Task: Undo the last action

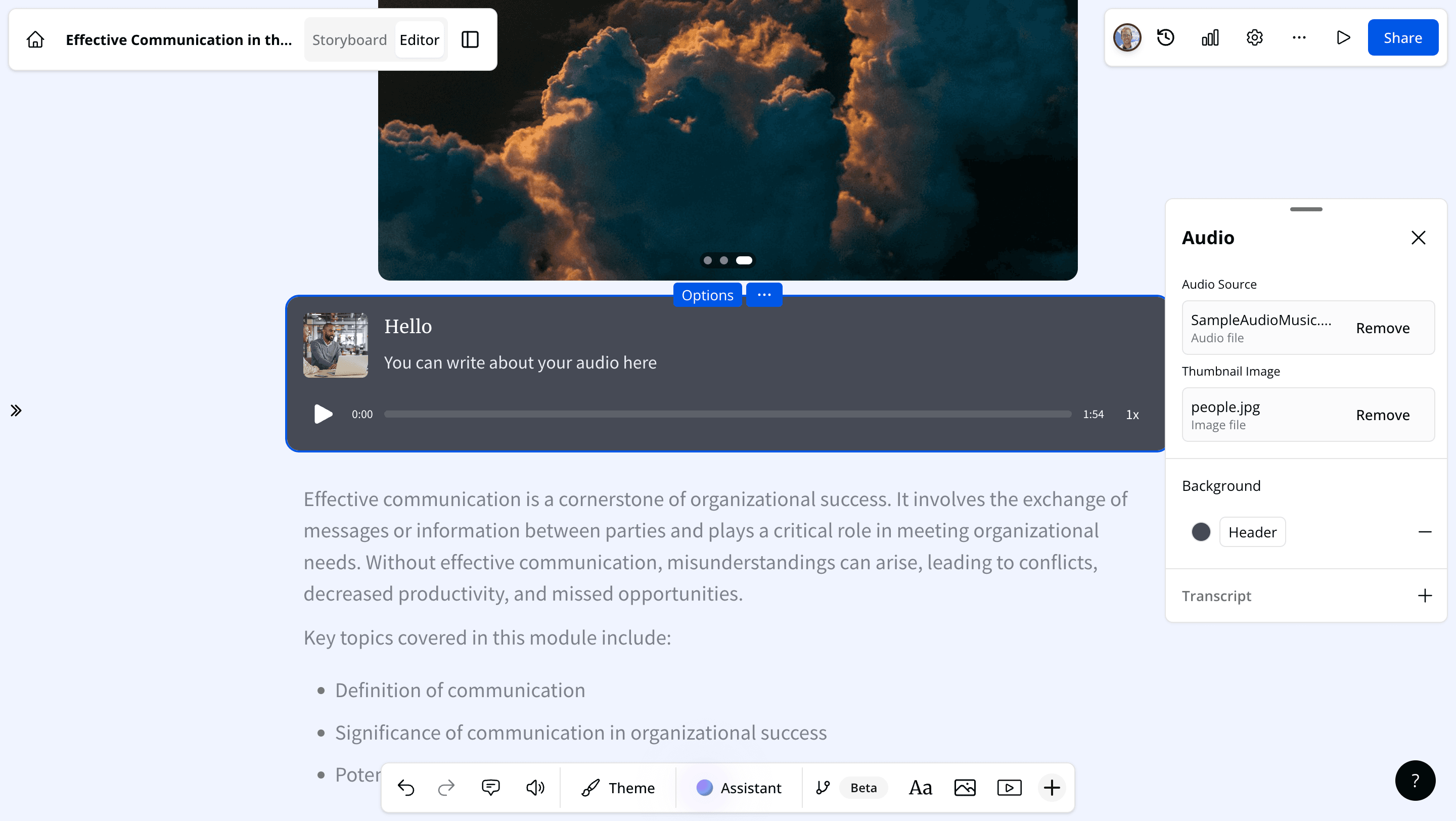Action: click(406, 788)
